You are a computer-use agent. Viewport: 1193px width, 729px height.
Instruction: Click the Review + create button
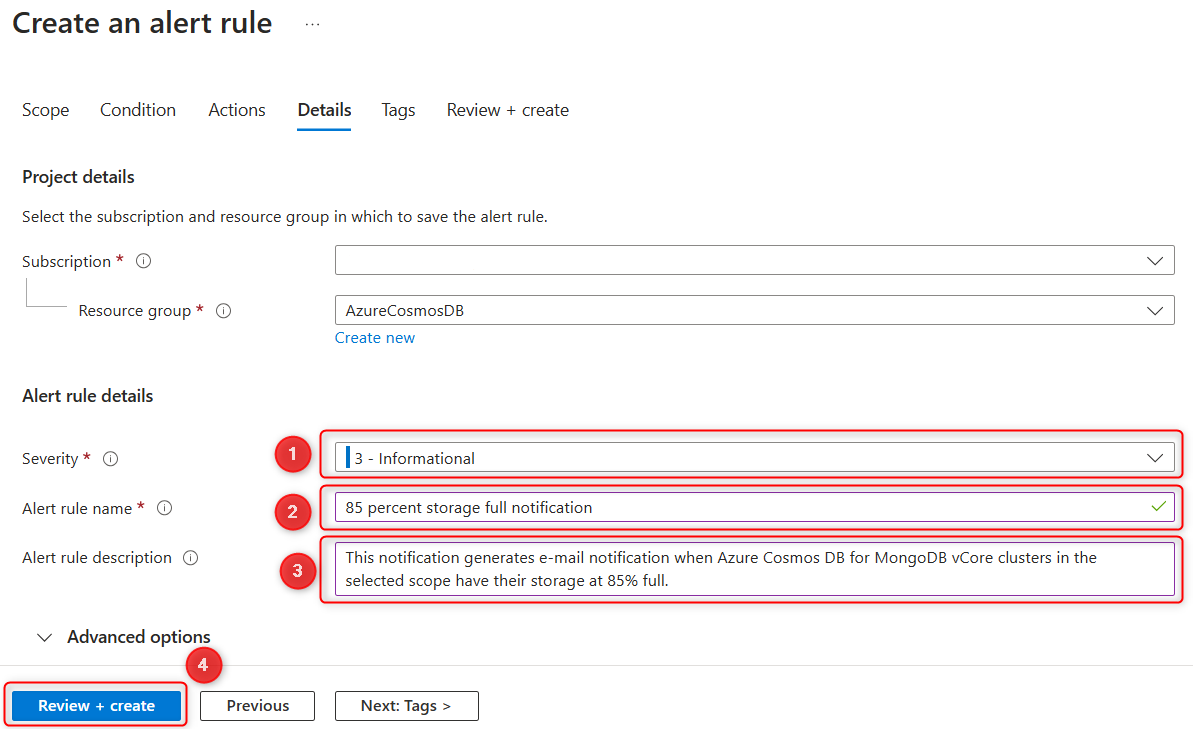95,705
